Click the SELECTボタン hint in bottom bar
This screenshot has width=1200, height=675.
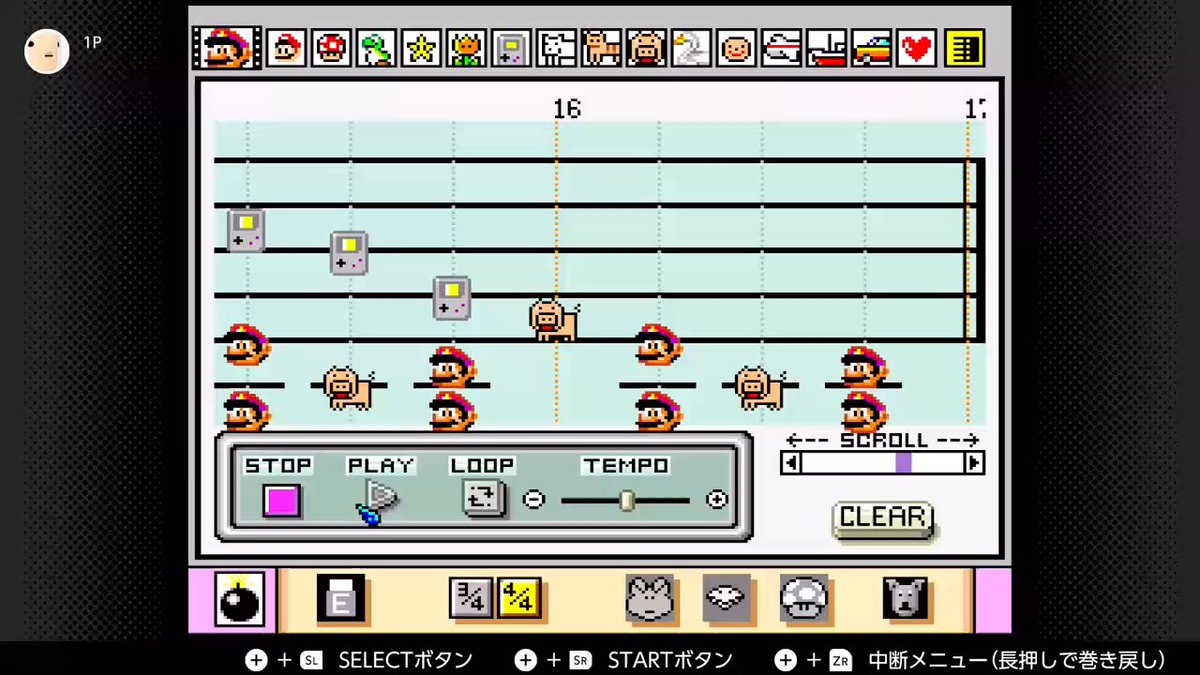(359, 660)
